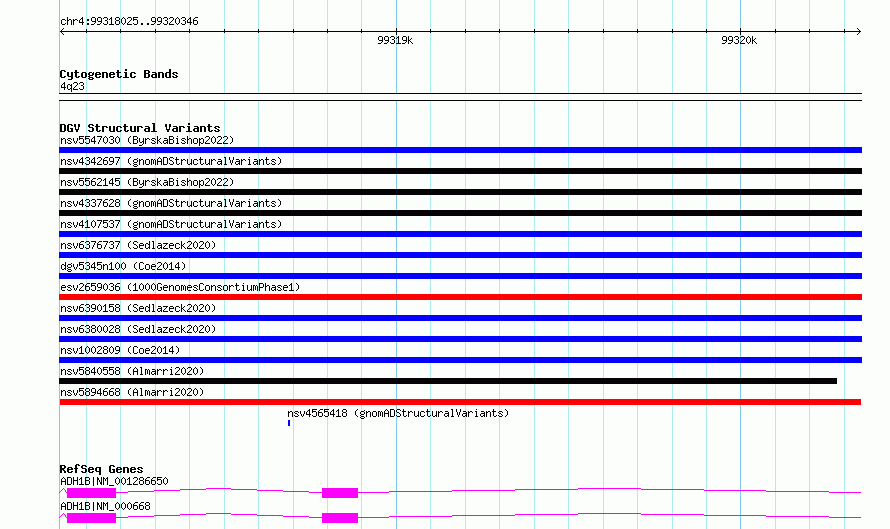This screenshot has width=890, height=529.
Task: Click the first exon of ADH1B|NM_000668
Action: point(91,518)
